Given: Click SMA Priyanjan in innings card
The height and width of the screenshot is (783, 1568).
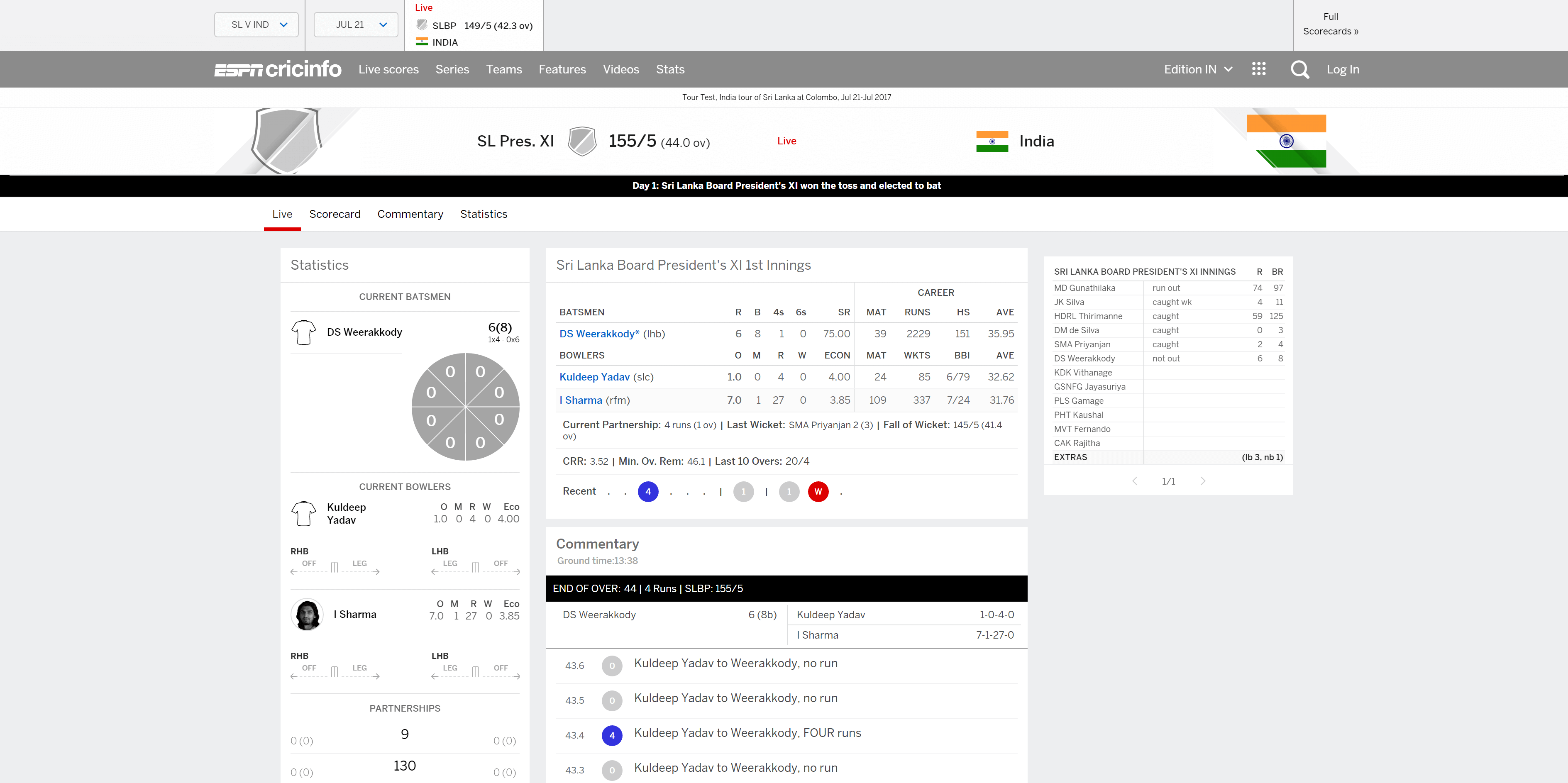Looking at the screenshot, I should 1082,344.
